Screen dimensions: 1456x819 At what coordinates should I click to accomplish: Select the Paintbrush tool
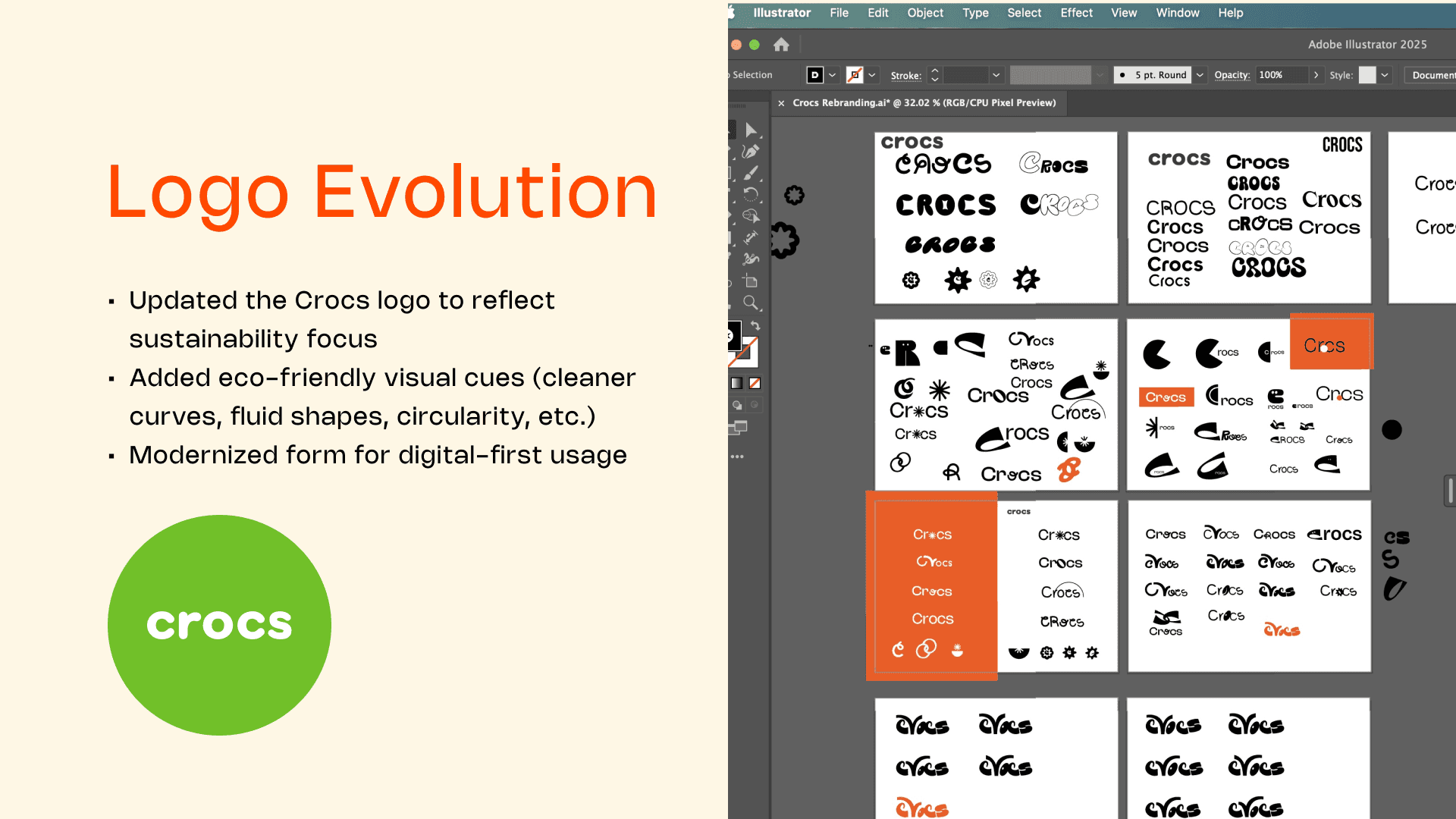[751, 174]
